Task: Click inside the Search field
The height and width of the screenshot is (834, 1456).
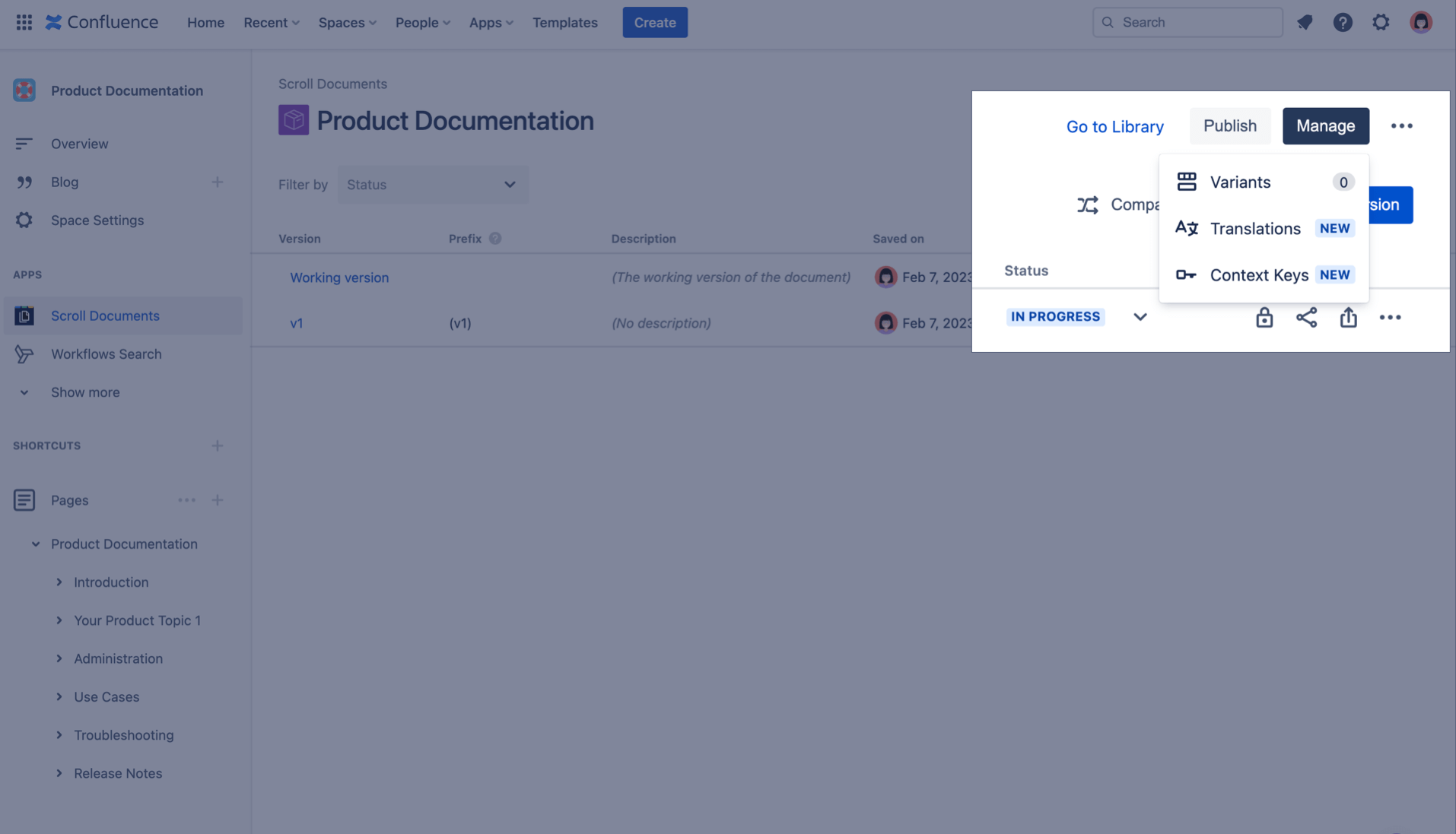Action: coord(1187,22)
